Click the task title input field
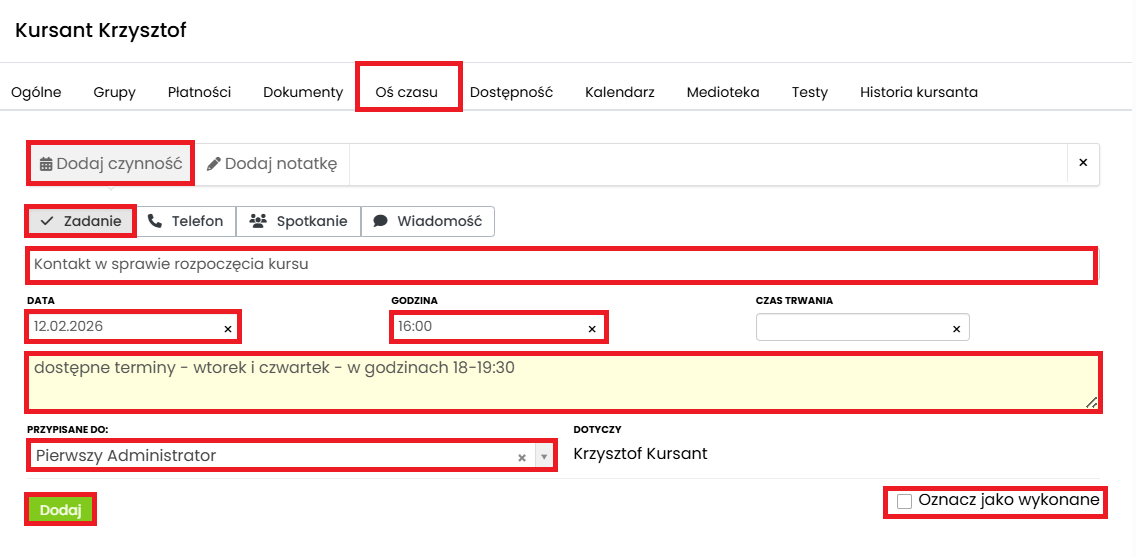 (x=560, y=265)
